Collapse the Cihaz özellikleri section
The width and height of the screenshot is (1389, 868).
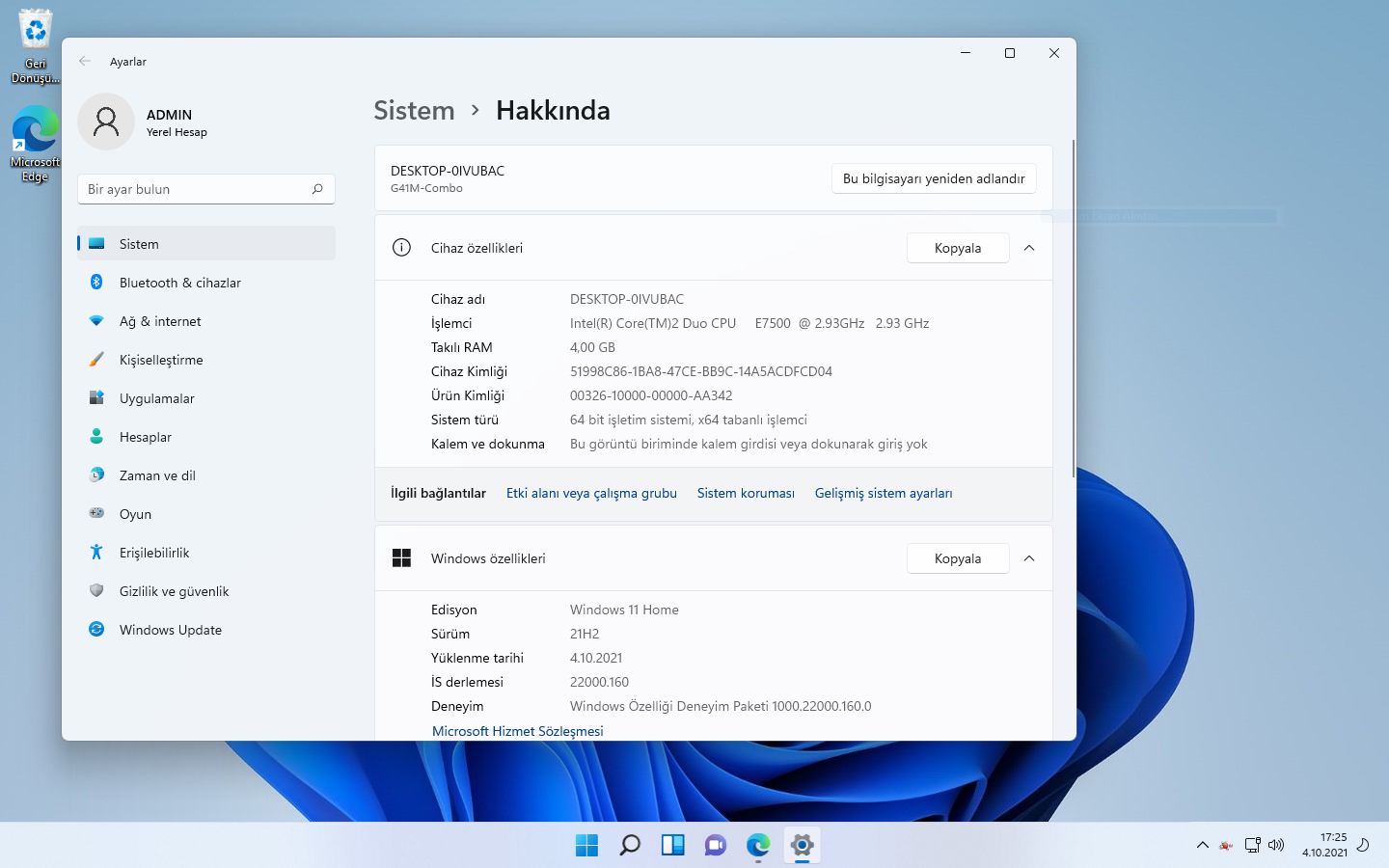[1029, 248]
